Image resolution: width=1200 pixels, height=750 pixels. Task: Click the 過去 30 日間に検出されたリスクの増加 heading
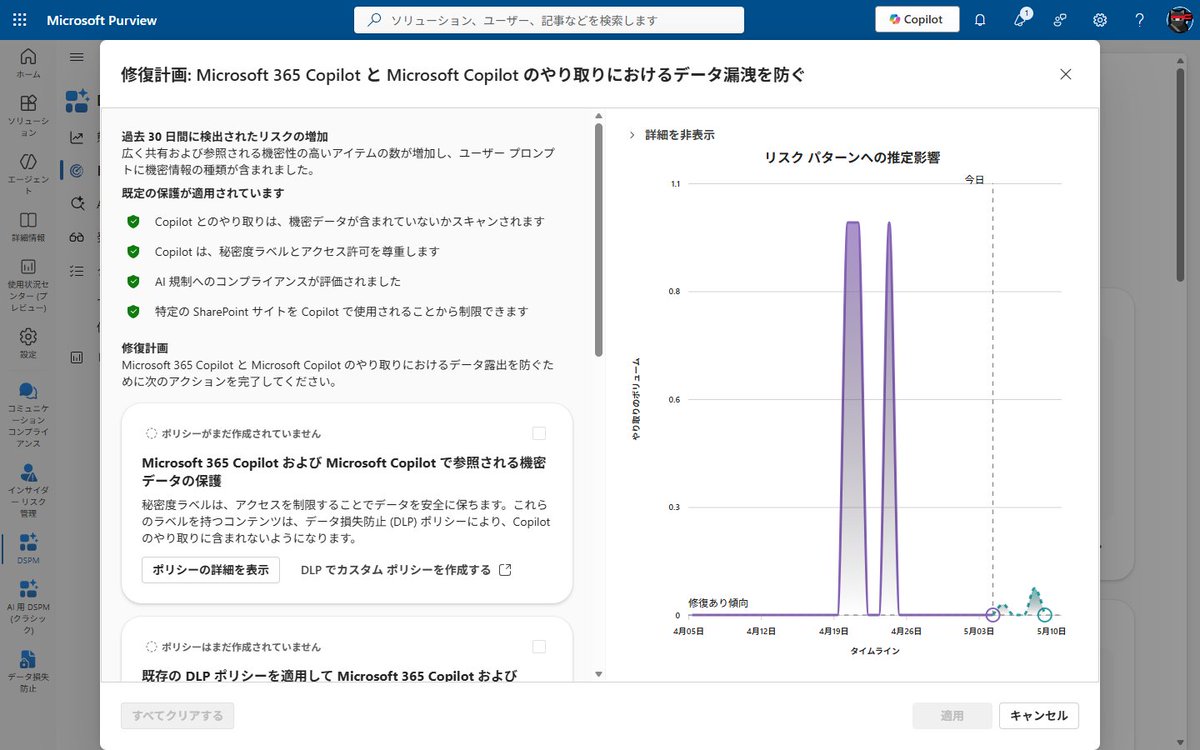pos(225,136)
